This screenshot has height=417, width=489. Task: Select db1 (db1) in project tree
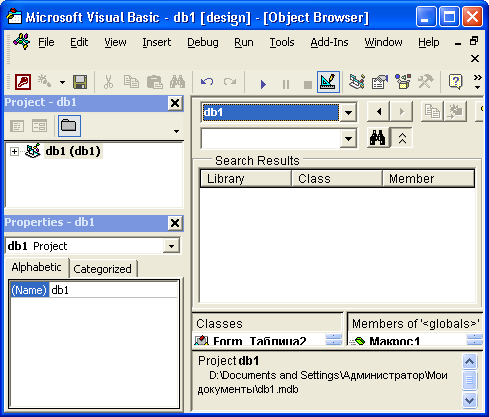[73, 151]
